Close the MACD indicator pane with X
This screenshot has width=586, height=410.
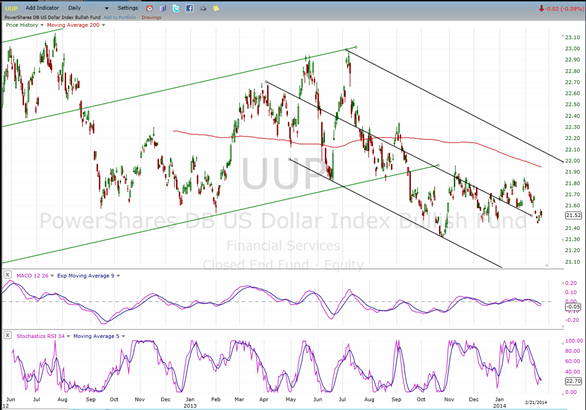tap(7, 275)
